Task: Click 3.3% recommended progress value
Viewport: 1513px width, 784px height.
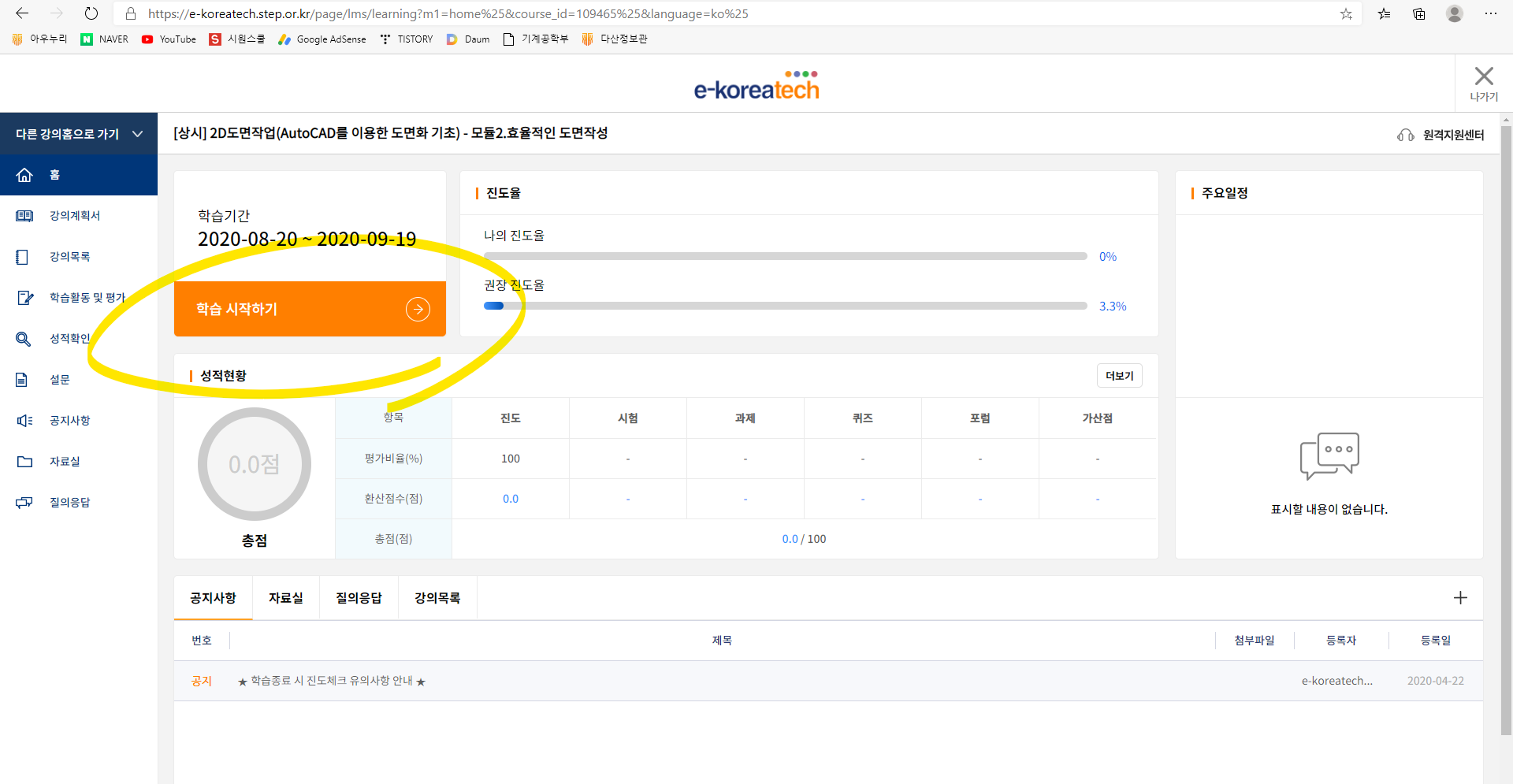Action: (x=1113, y=307)
